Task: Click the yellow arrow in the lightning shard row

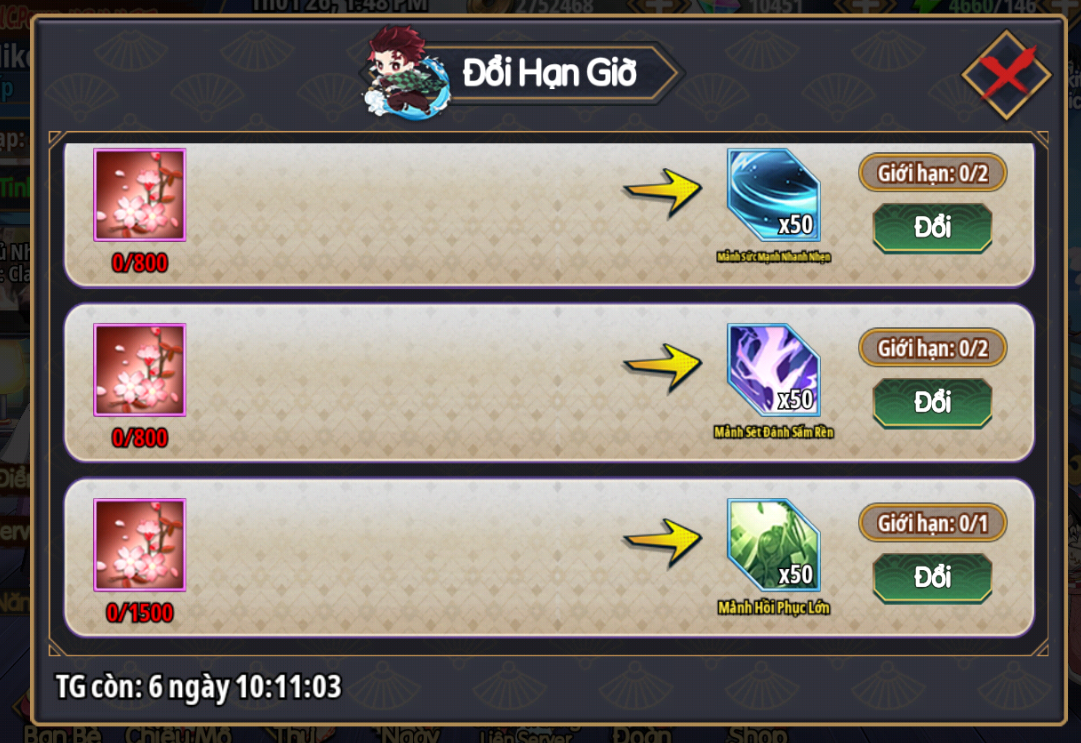Action: (663, 368)
